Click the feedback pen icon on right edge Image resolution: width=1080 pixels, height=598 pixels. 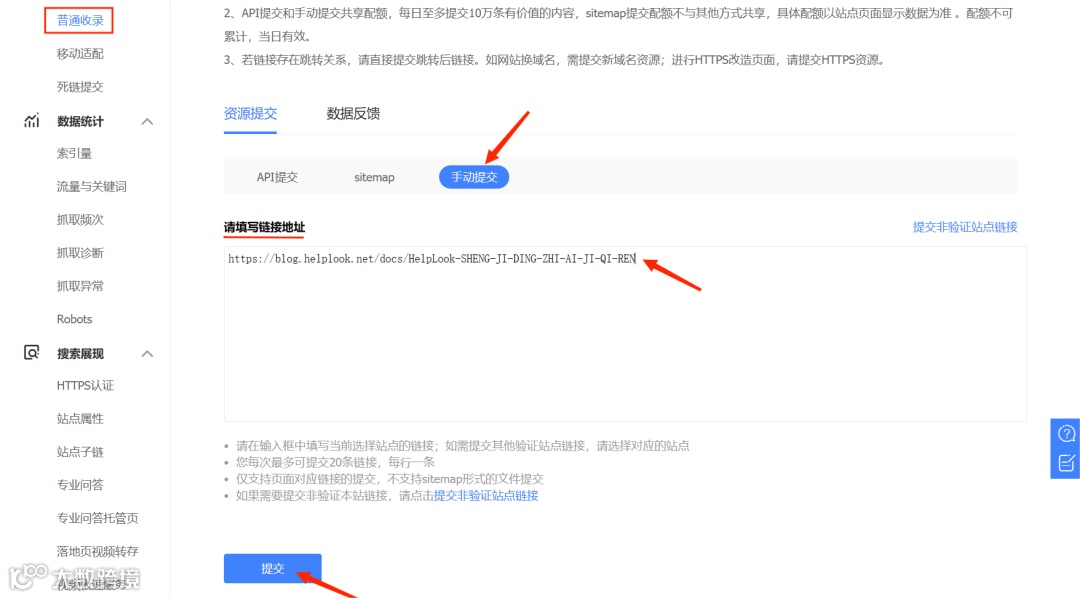[1065, 463]
